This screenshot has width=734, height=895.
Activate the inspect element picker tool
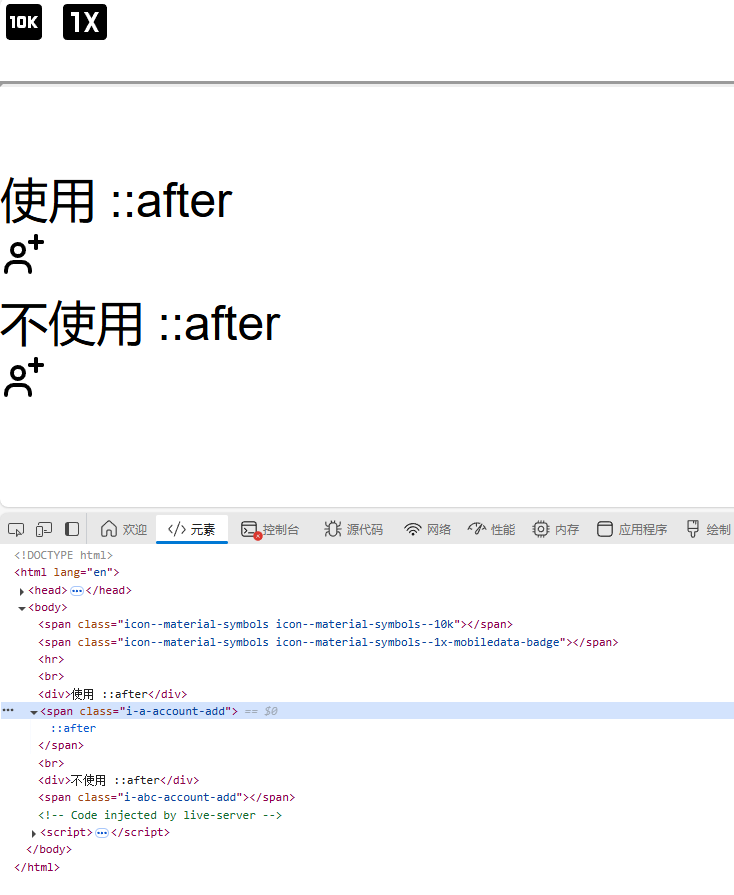coord(16,530)
